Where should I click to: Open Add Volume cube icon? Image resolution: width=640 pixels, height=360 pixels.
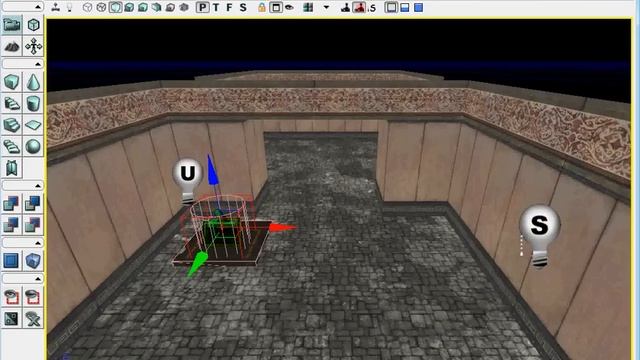pyautogui.click(x=33, y=260)
